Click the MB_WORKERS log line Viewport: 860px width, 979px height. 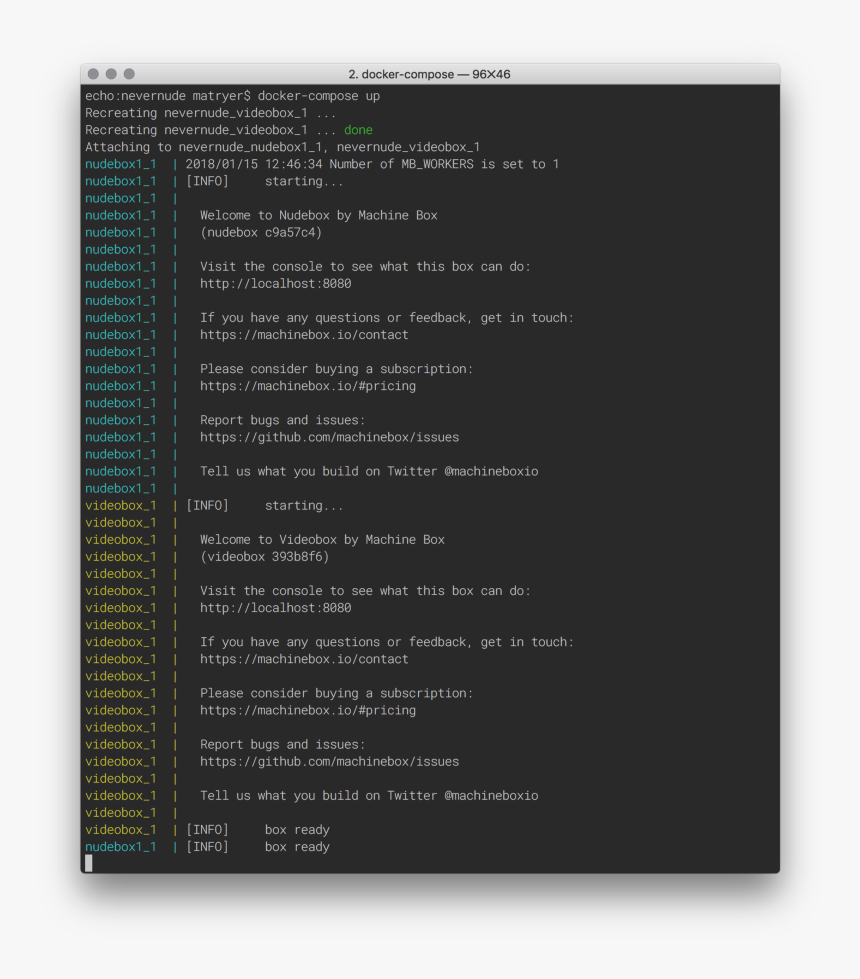[322, 164]
